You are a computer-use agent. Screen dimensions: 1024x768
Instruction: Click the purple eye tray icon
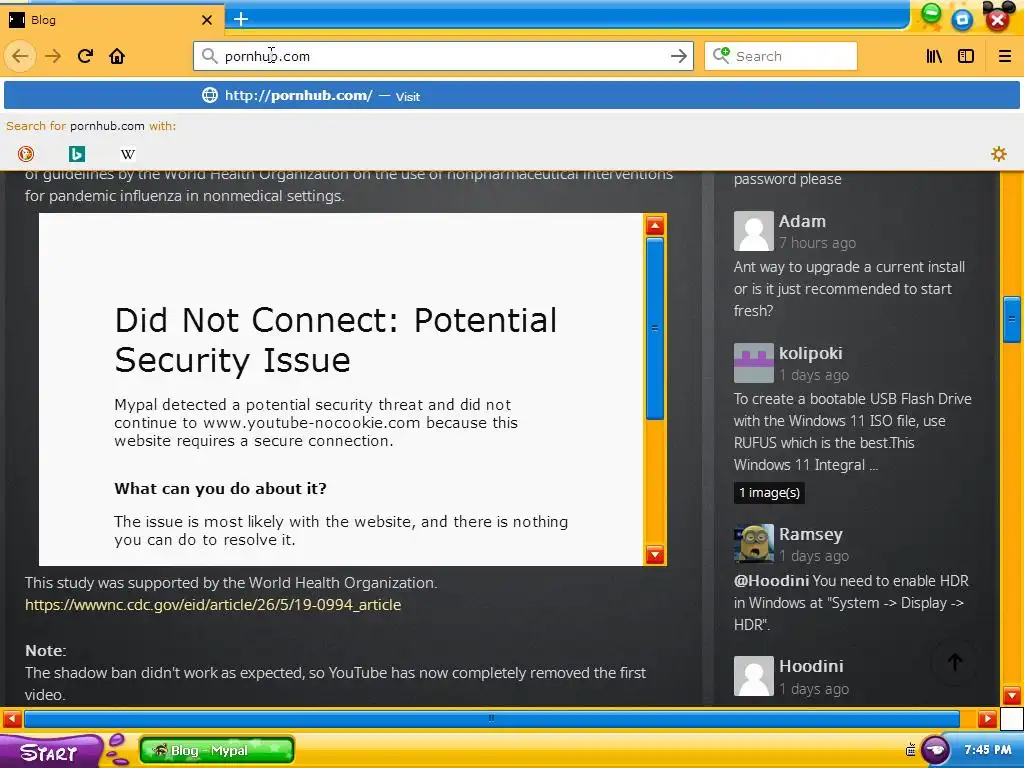coord(935,750)
